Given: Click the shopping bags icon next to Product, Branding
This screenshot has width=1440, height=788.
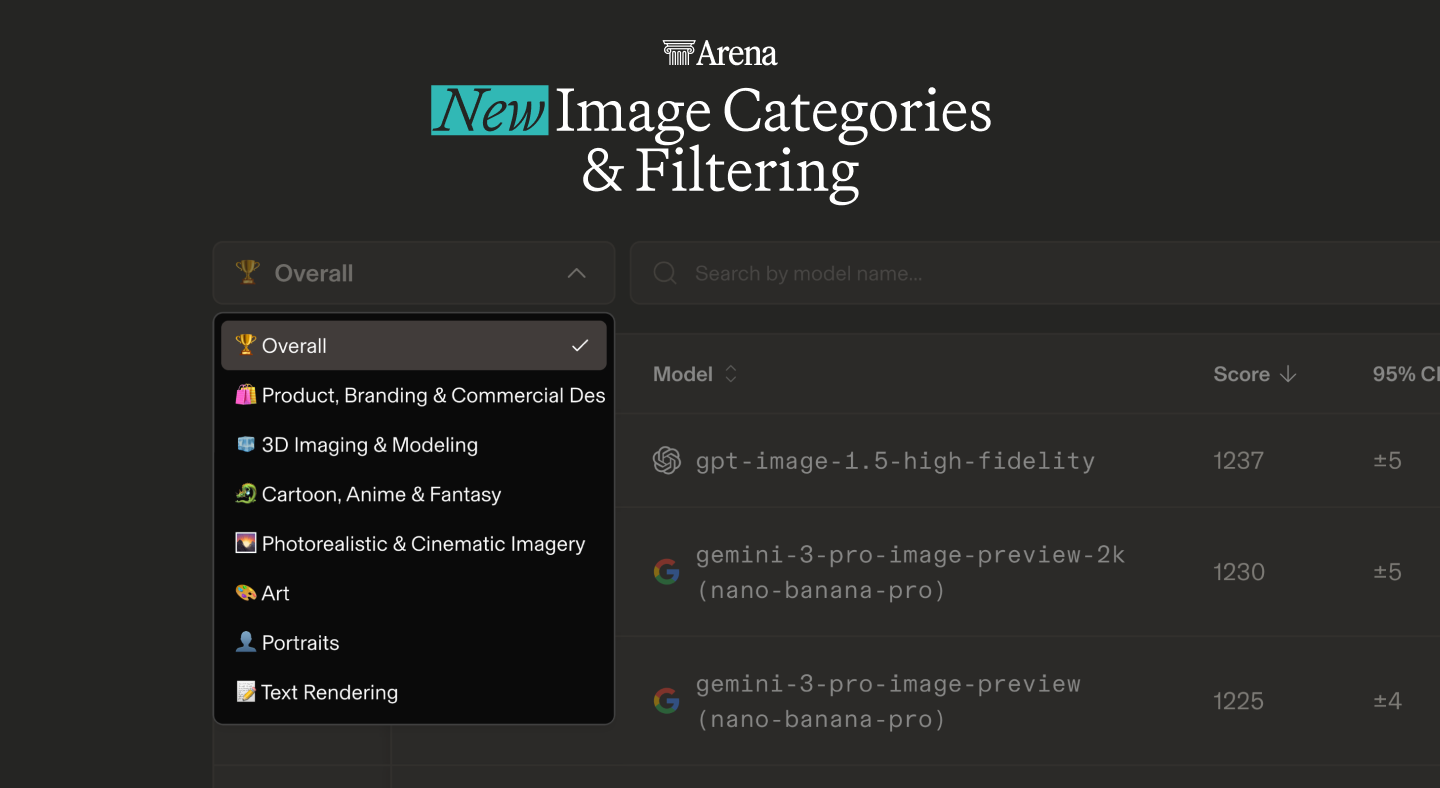Looking at the screenshot, I should coord(245,394).
